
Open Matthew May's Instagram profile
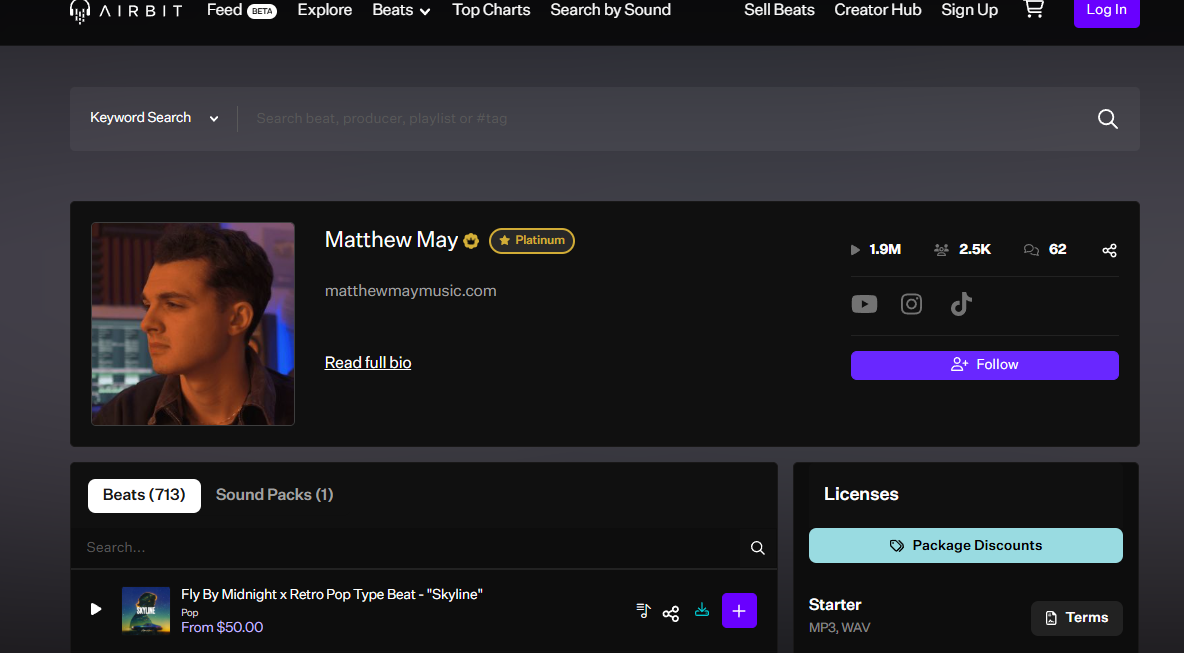[x=911, y=304]
